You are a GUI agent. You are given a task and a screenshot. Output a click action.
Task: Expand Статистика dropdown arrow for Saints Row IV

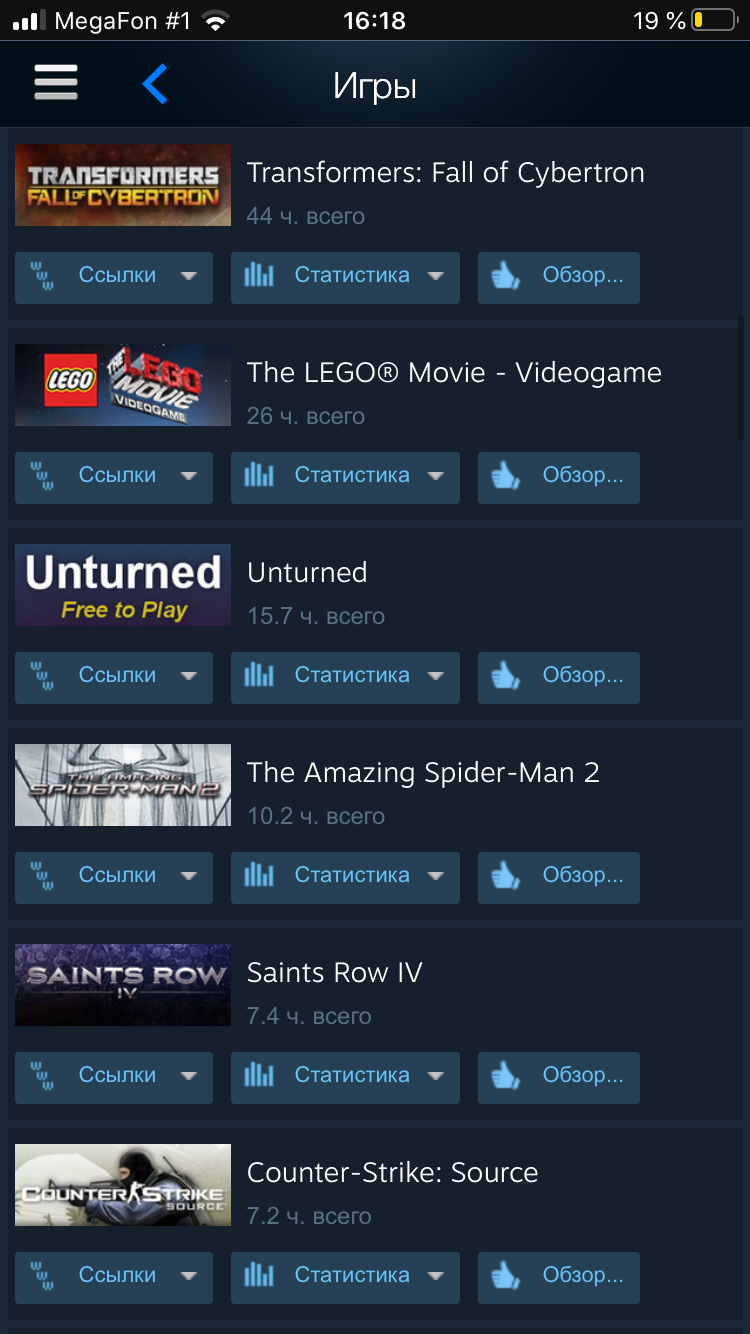(x=436, y=1076)
